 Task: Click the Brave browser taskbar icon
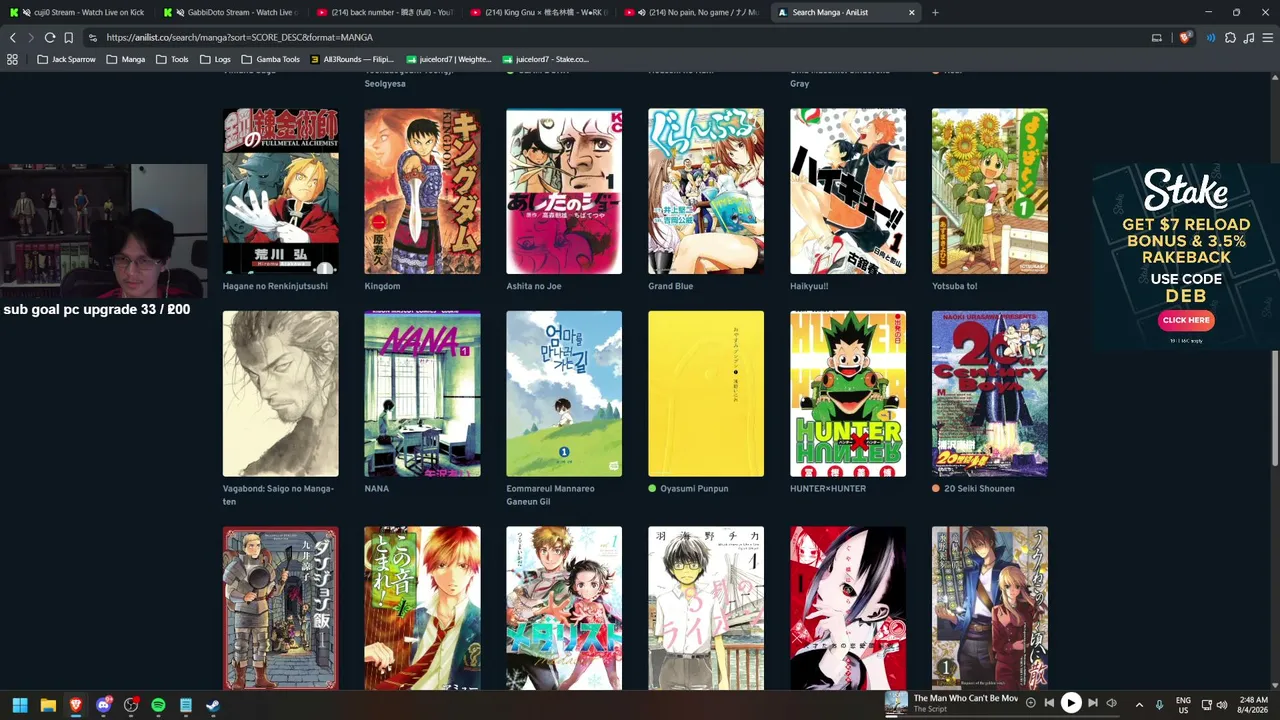pos(76,705)
